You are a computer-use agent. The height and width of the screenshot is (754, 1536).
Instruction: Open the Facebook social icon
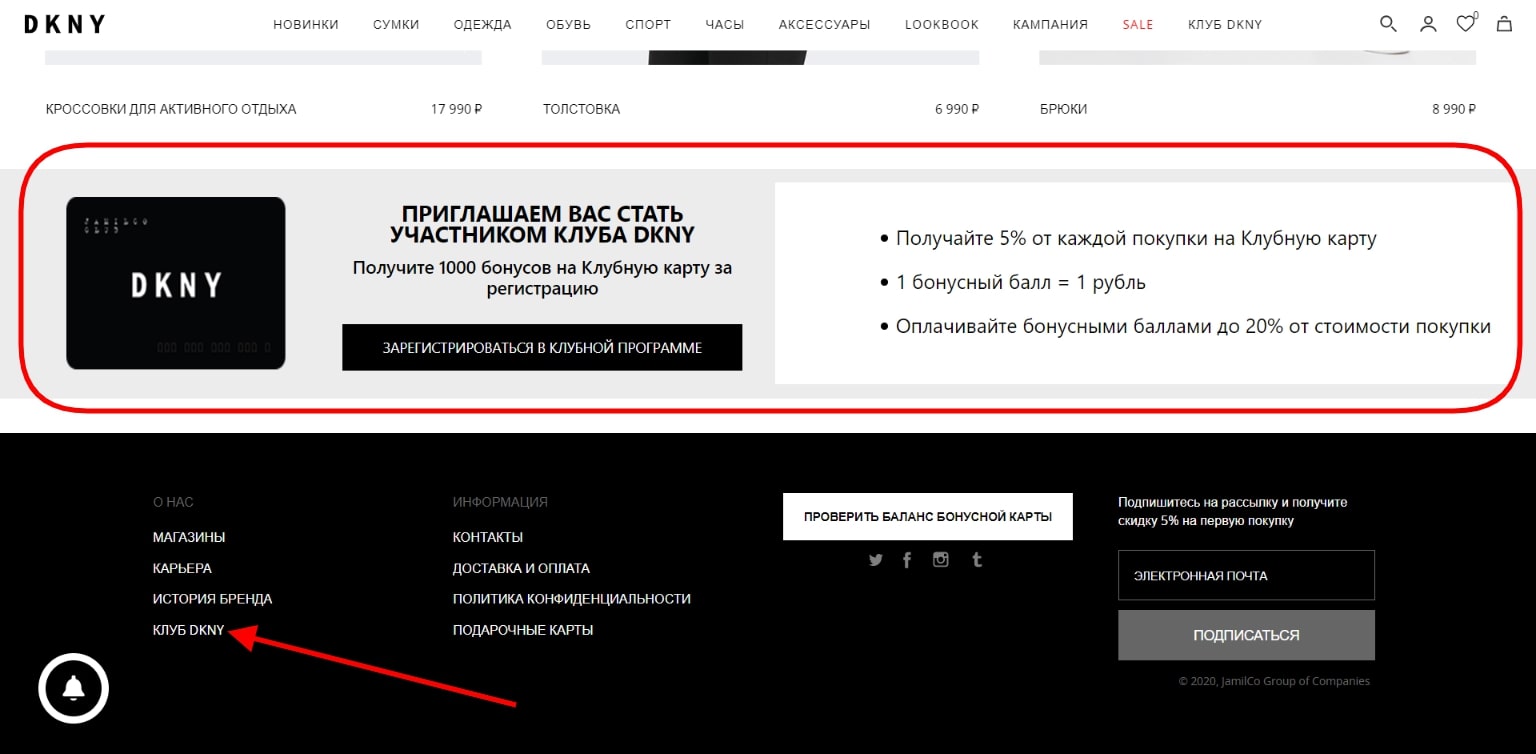[907, 560]
